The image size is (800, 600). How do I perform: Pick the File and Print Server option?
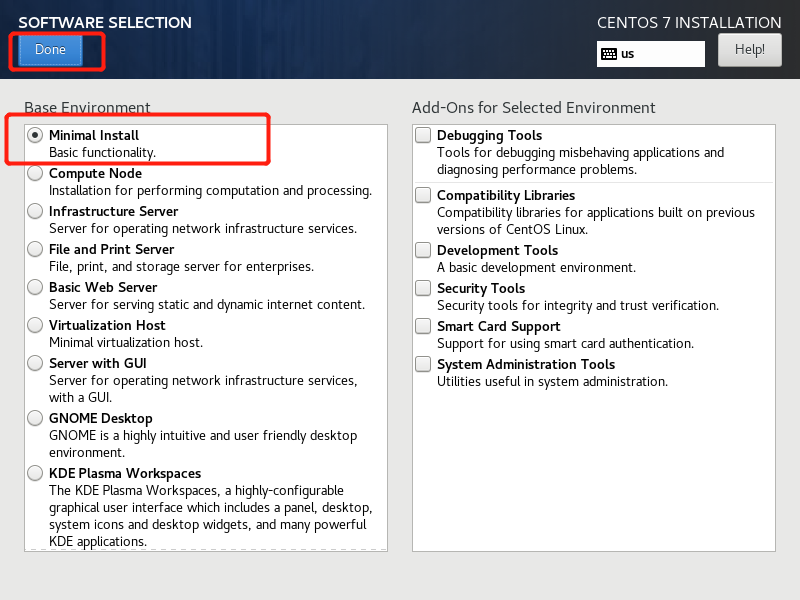point(36,249)
